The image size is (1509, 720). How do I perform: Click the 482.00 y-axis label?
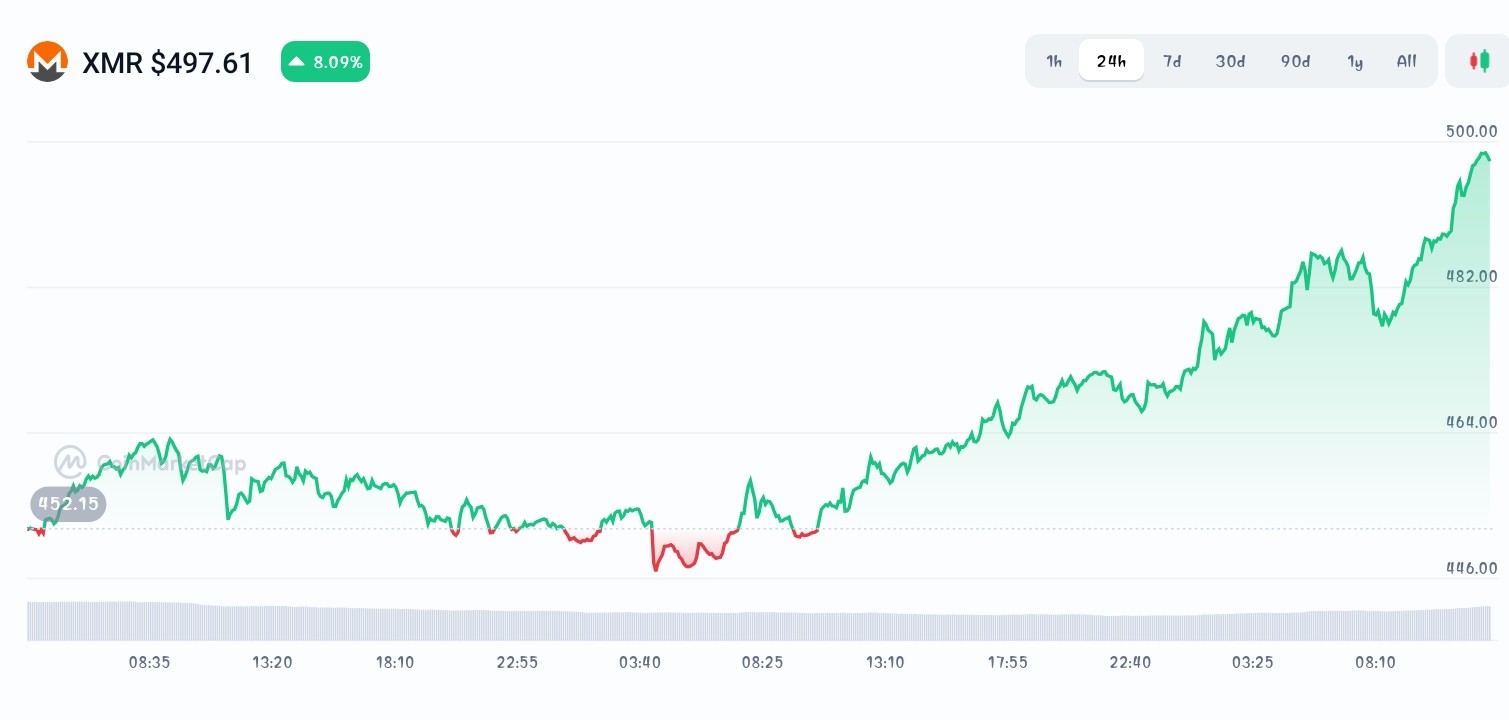[1471, 276]
